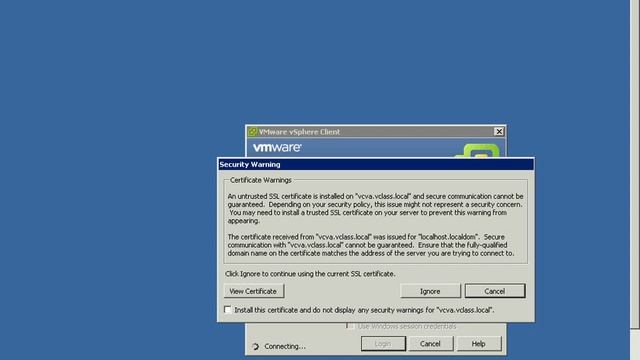
Task: Click the 'Click Ignore to continue' text
Action: click(310, 274)
